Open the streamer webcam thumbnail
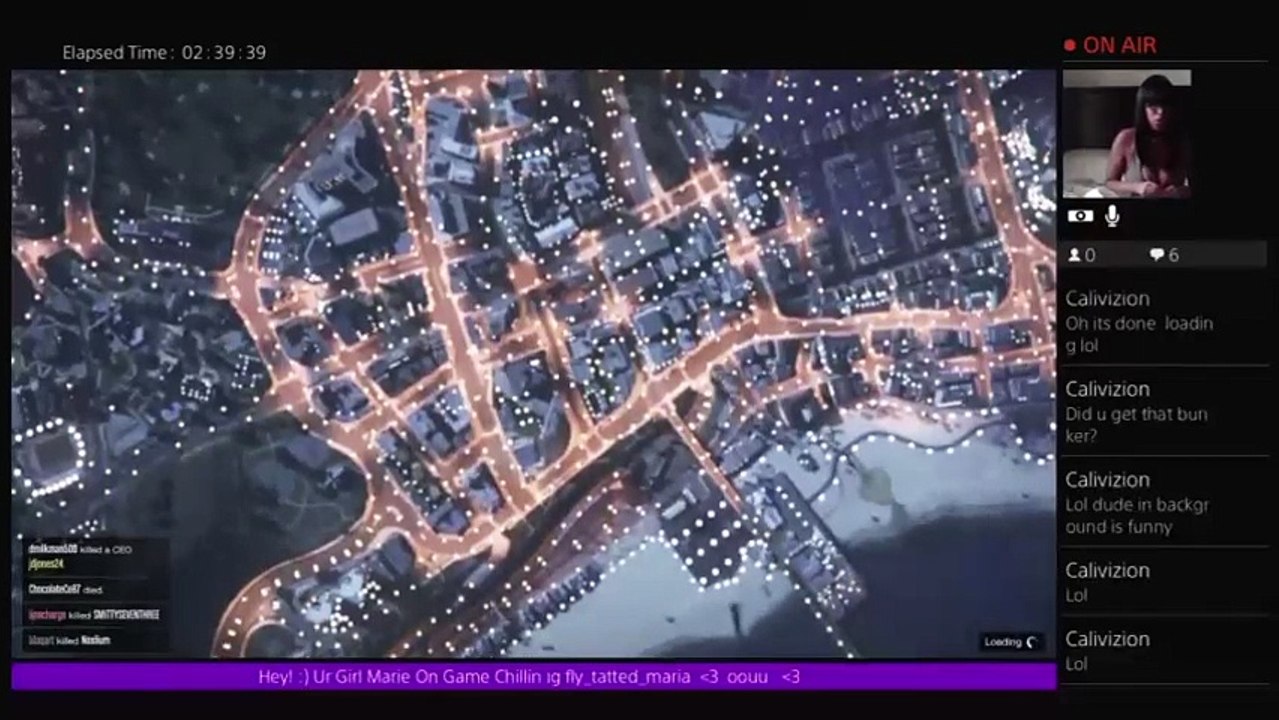 1127,134
